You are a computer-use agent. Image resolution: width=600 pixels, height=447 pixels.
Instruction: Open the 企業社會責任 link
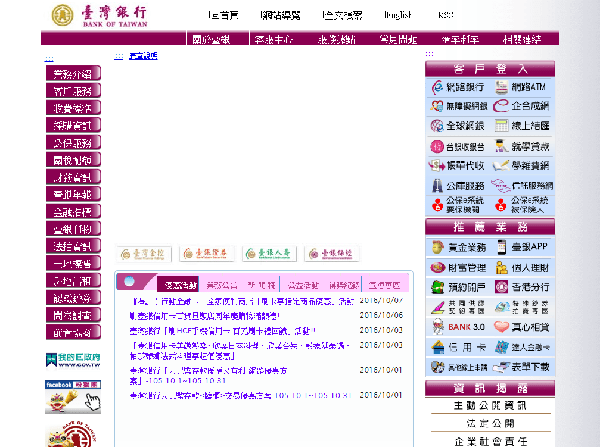[x=491, y=441]
